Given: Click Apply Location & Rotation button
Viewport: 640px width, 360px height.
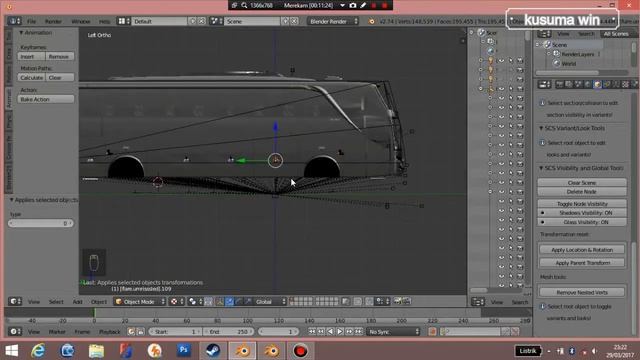Looking at the screenshot, I should 582,249.
